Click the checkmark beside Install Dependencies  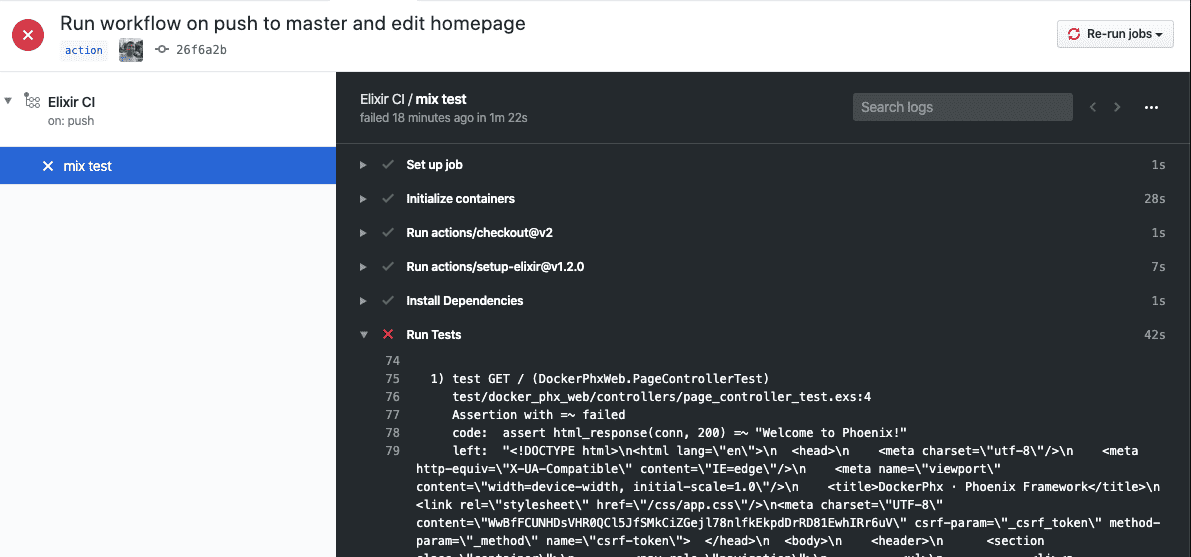click(x=388, y=301)
